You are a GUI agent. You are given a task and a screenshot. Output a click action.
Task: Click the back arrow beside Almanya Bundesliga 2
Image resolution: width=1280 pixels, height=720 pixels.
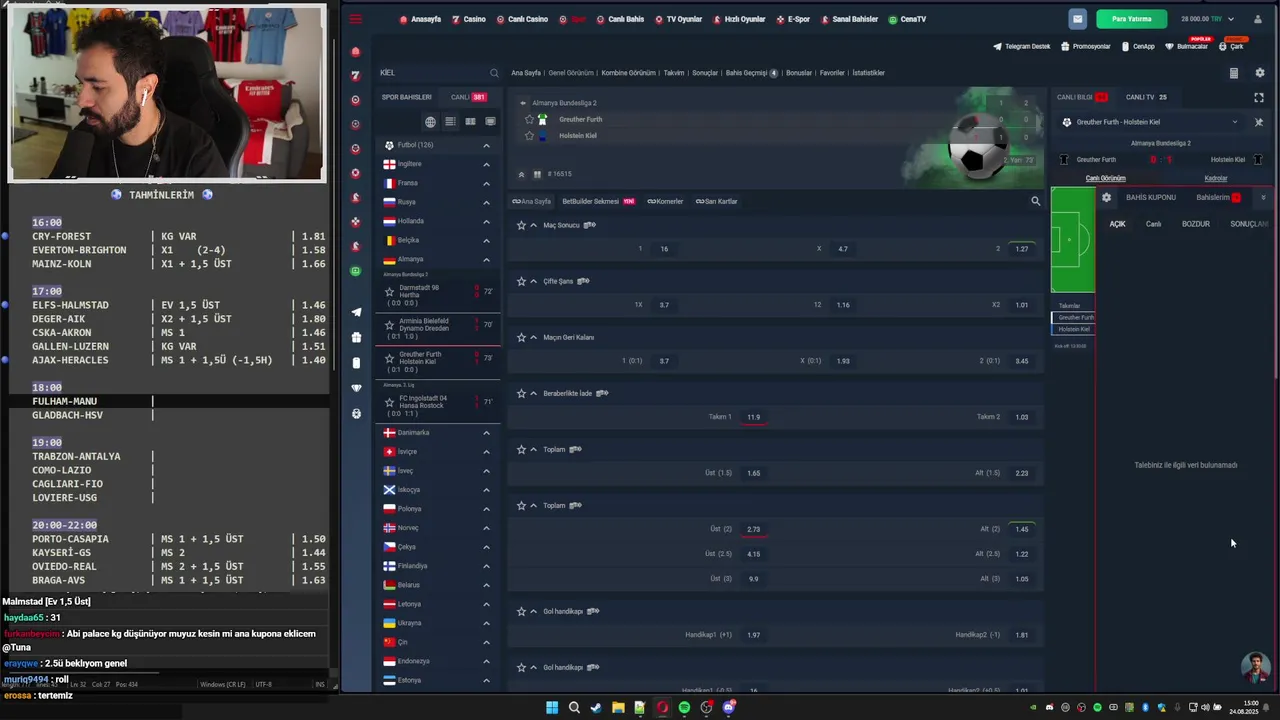pos(522,103)
